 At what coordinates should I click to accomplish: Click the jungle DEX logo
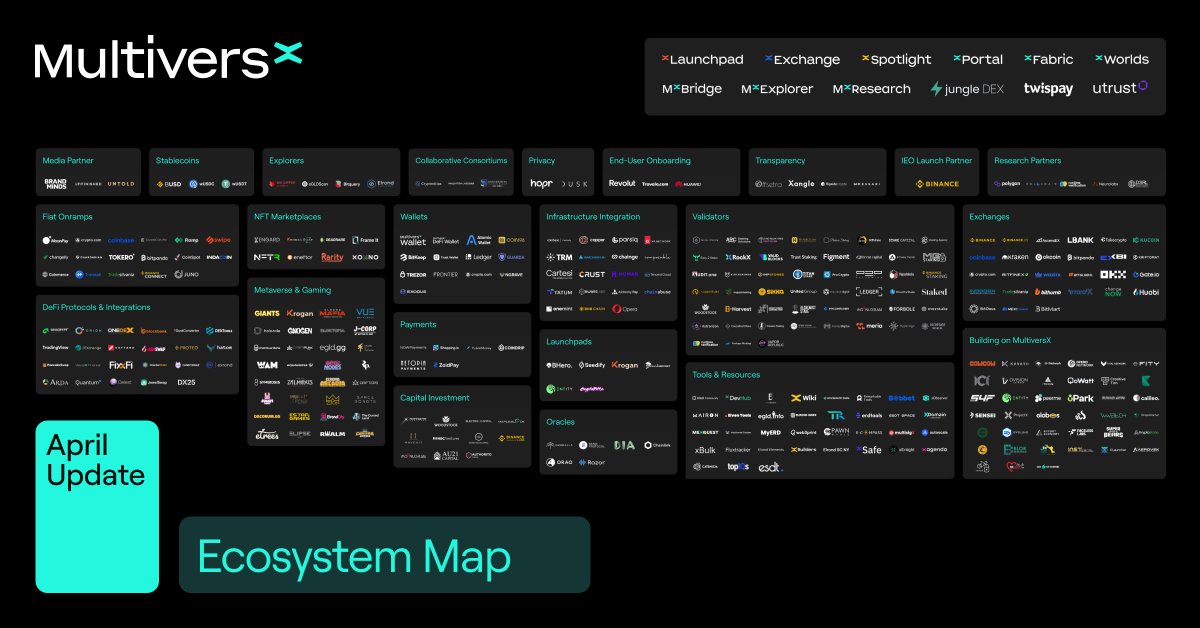967,88
